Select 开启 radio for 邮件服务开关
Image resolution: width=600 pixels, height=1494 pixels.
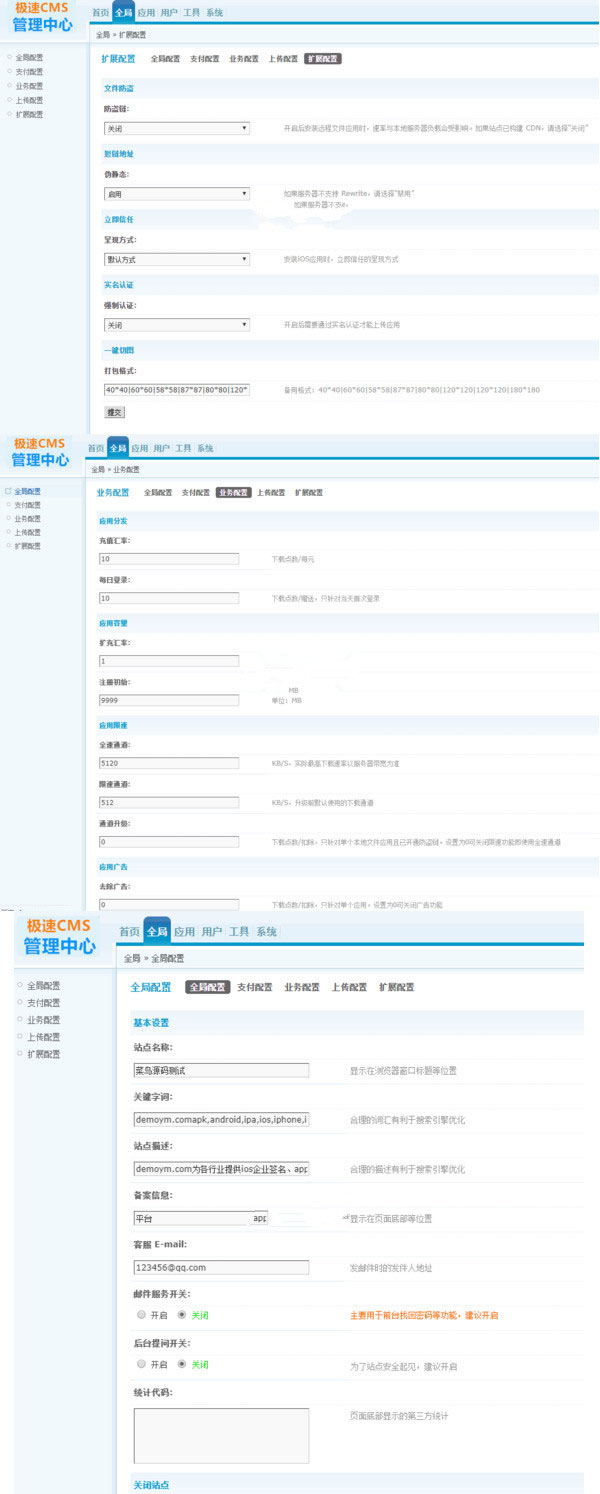(141, 1315)
